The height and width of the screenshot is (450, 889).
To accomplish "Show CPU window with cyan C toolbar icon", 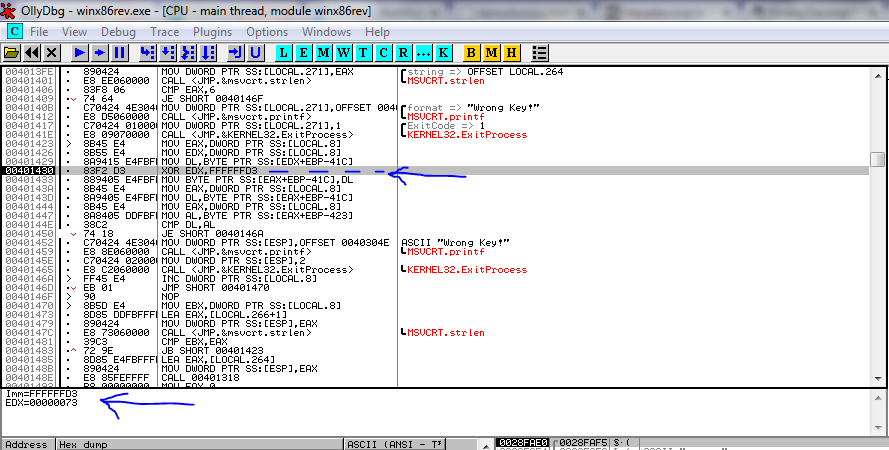I will [x=384, y=53].
